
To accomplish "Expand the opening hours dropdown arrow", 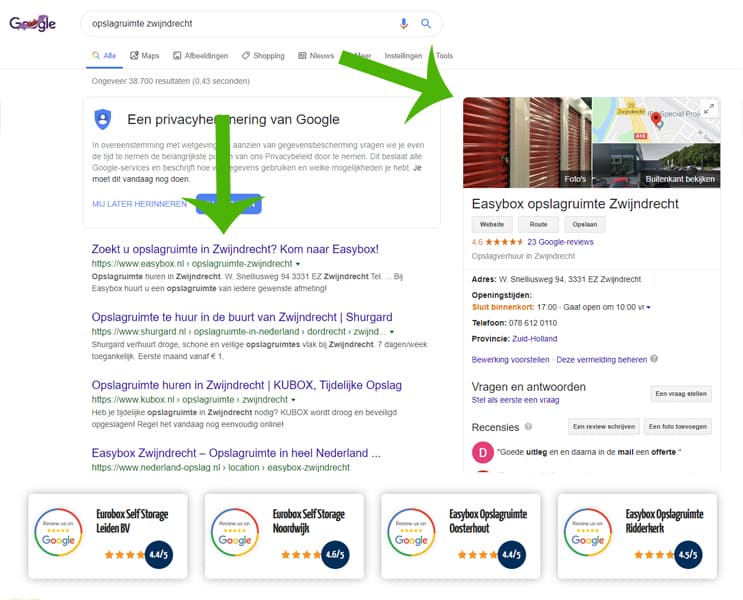I will click(648, 308).
